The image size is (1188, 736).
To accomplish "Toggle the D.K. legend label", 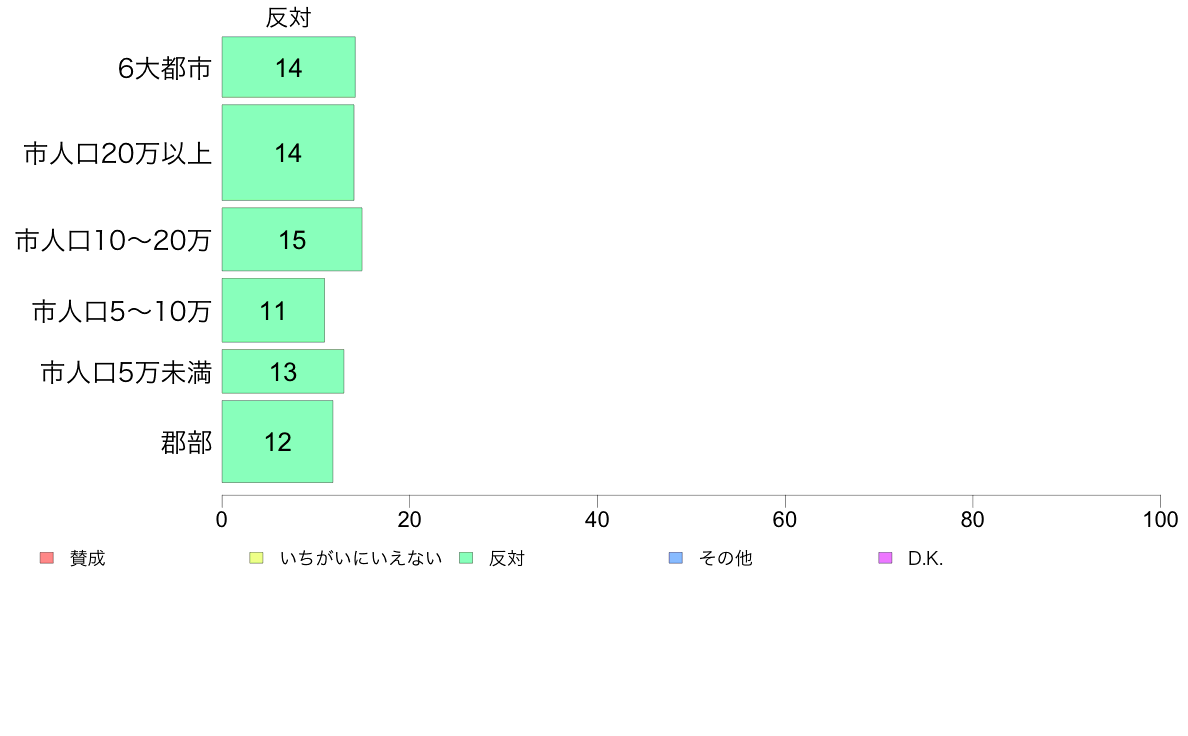I will pyautogui.click(x=925, y=559).
